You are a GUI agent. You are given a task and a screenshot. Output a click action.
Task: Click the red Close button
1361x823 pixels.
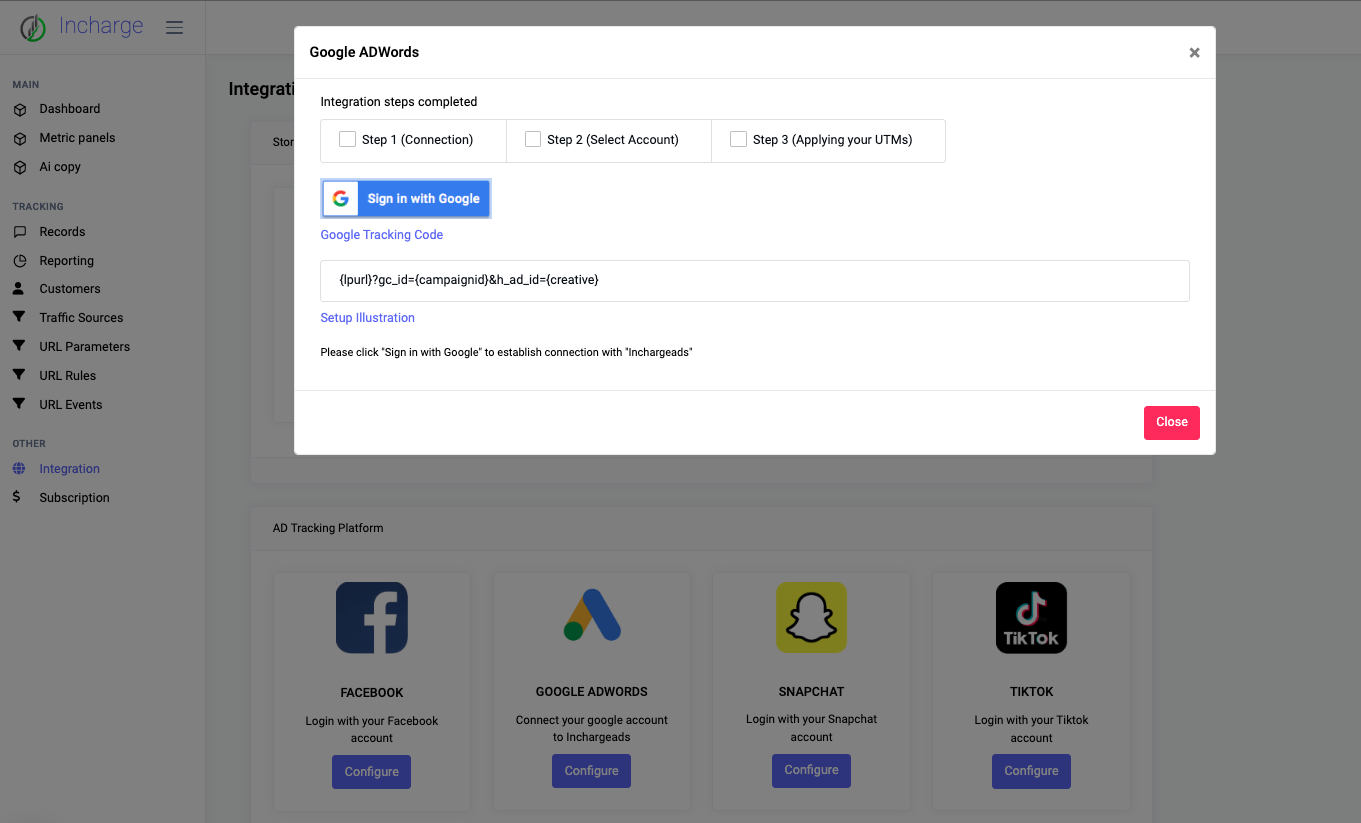tap(1172, 423)
